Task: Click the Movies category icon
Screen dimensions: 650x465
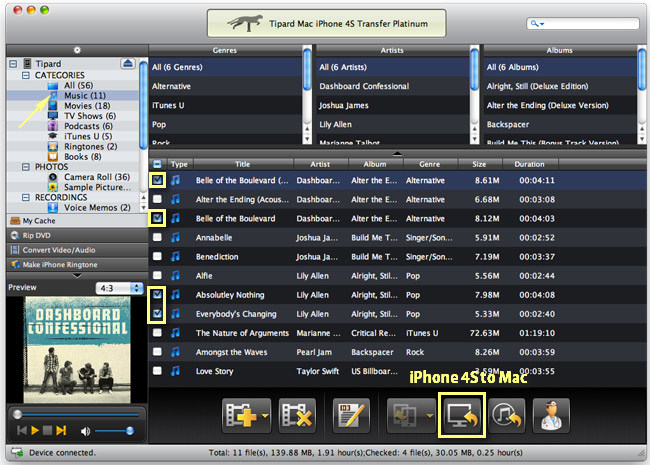Action: [x=53, y=106]
